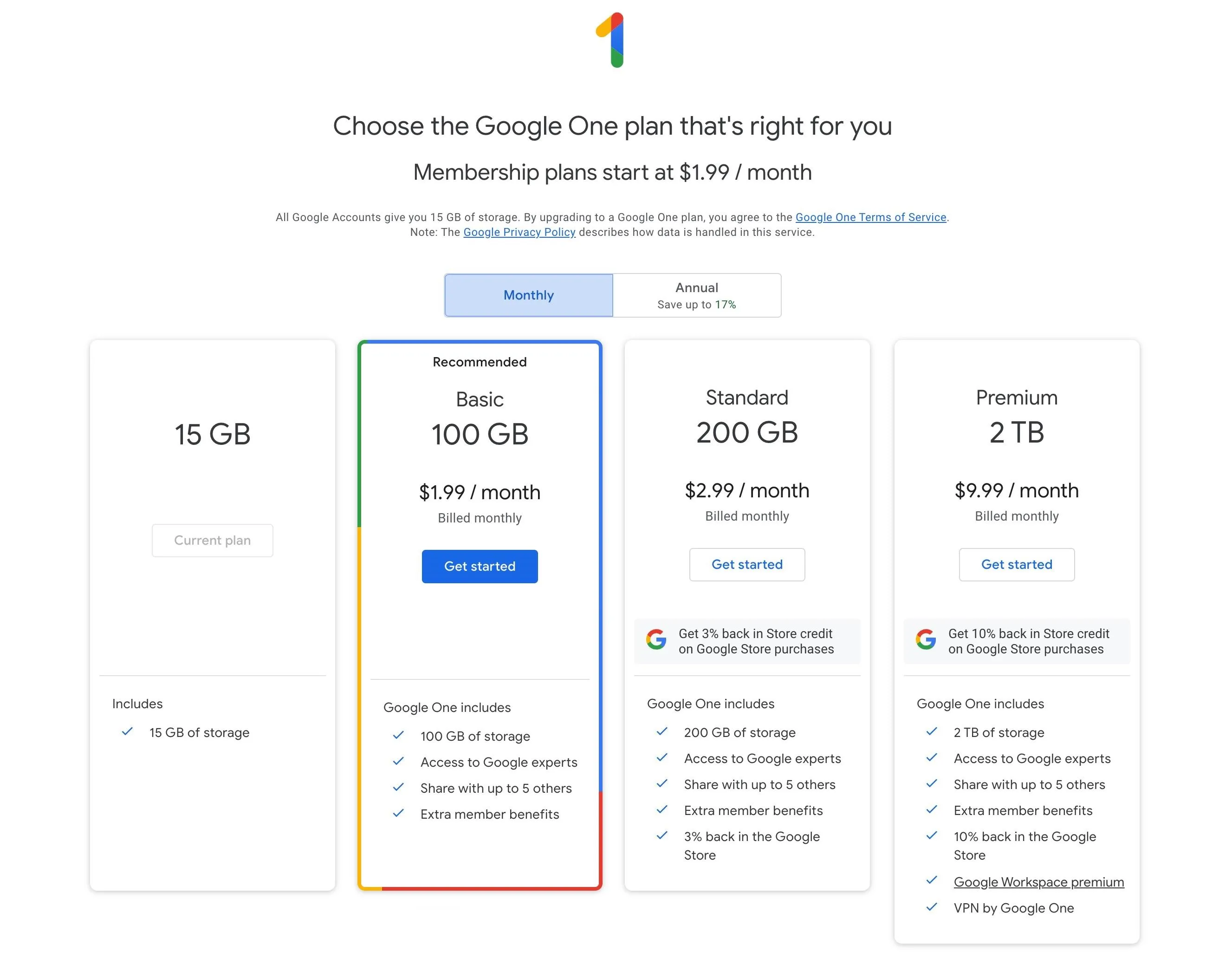The height and width of the screenshot is (978, 1232).
Task: Switch to Annual billing option
Action: click(x=697, y=295)
